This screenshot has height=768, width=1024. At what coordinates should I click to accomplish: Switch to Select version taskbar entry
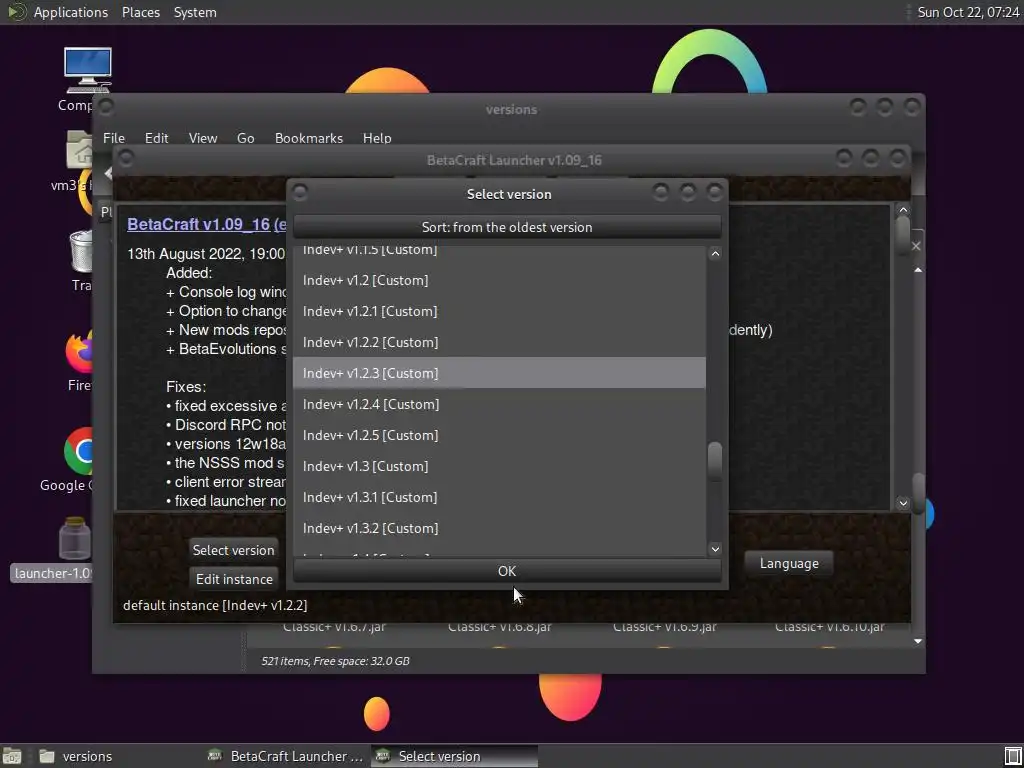pyautogui.click(x=455, y=756)
